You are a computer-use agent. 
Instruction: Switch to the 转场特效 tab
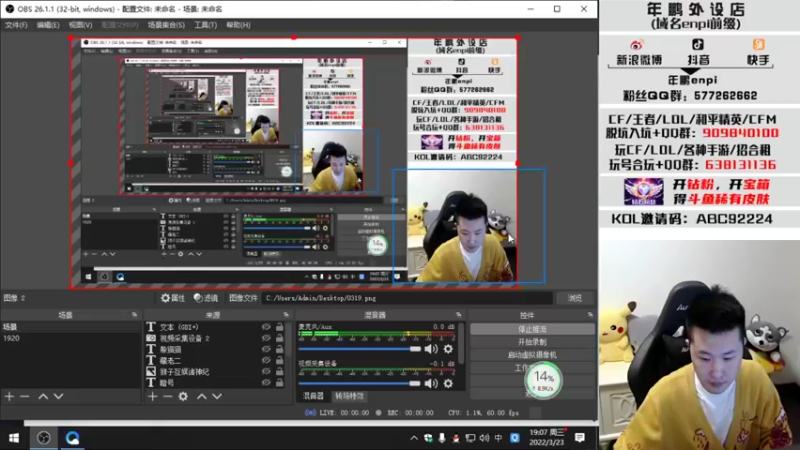tap(349, 396)
